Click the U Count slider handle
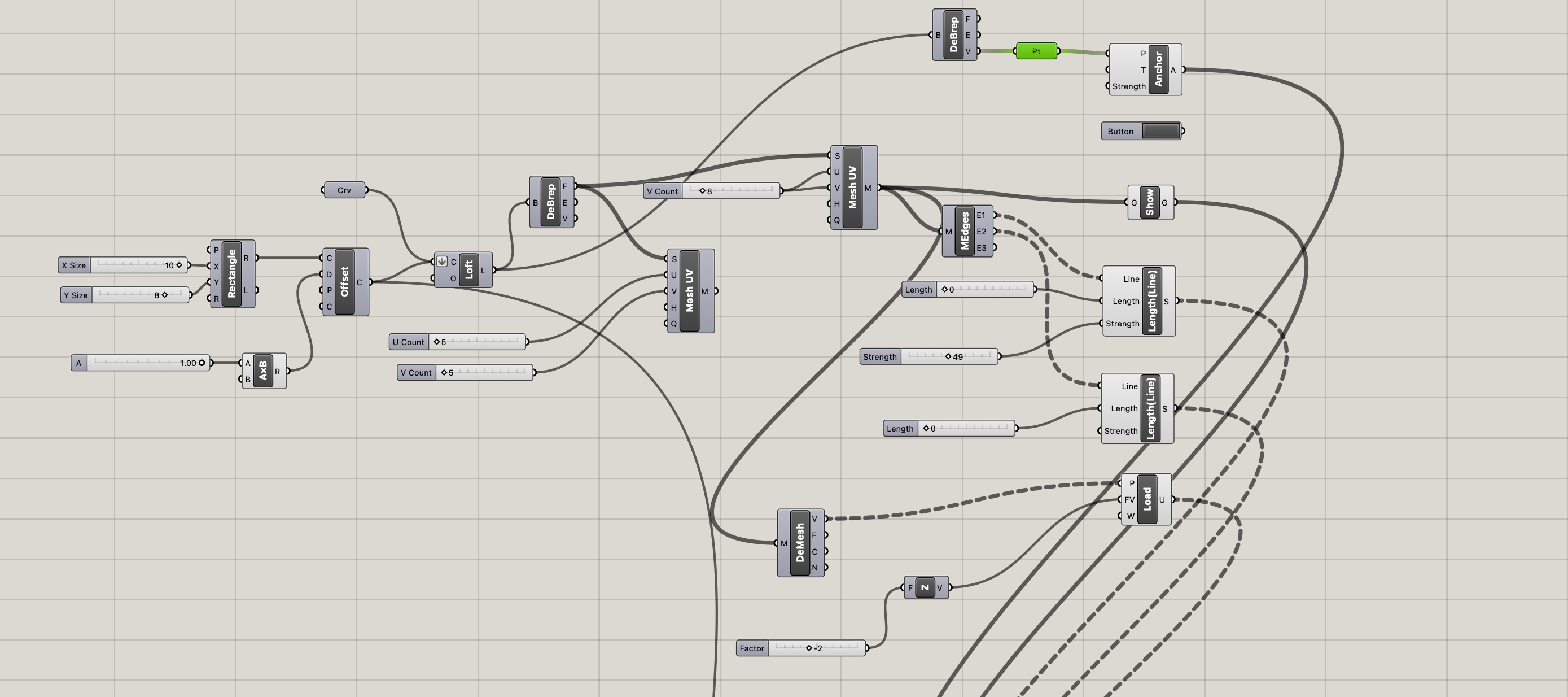 (x=436, y=342)
